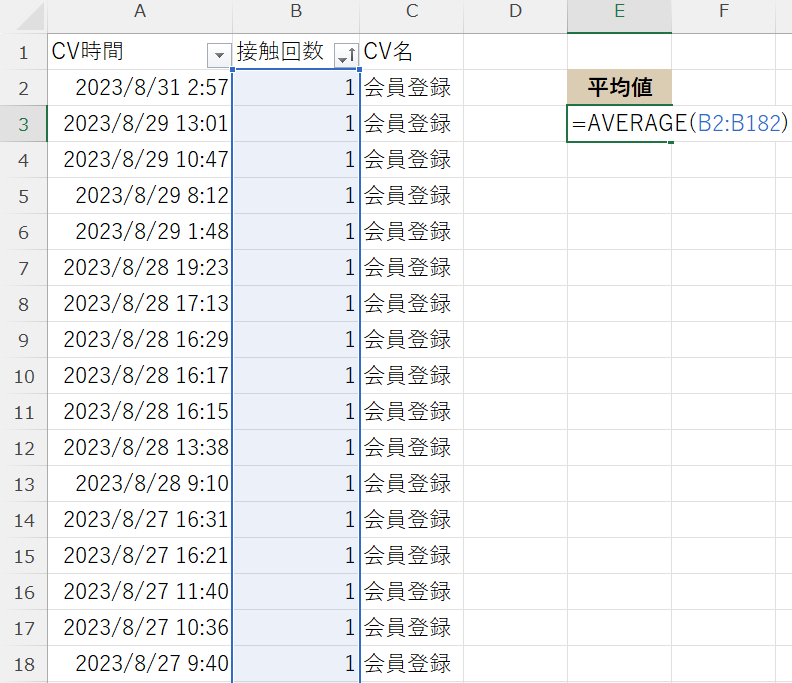Select cell 2023/8/28 19:23

click(140, 268)
